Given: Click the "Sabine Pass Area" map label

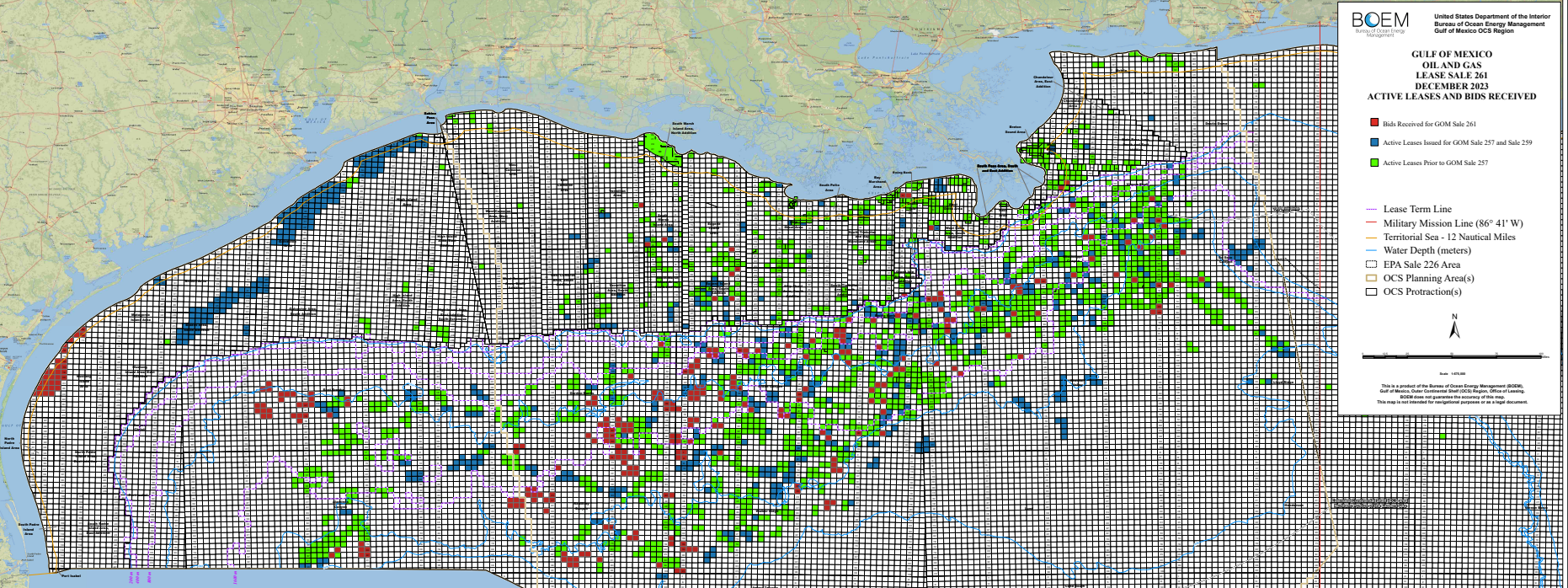Looking at the screenshot, I should [x=429, y=118].
